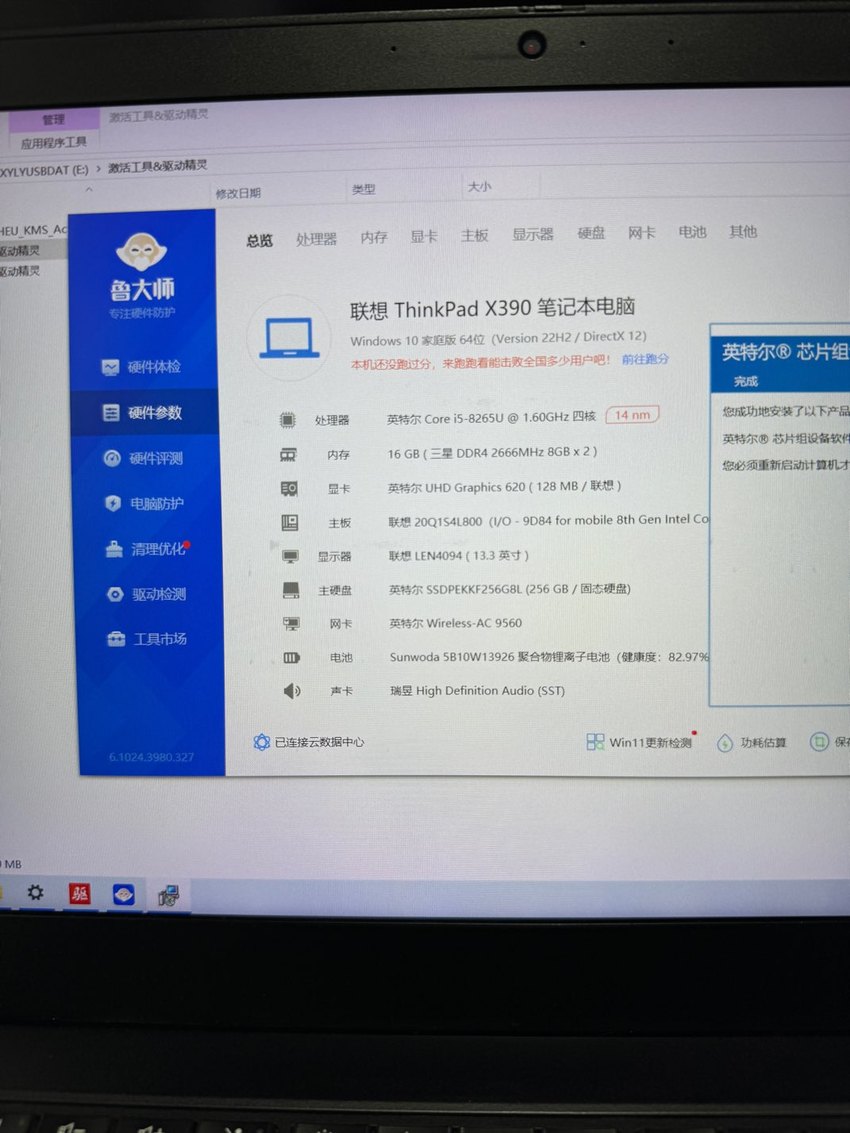Image resolution: width=850 pixels, height=1133 pixels.
Task: Select 硬件参数 in the 鲁大师 sidebar
Action: click(x=142, y=413)
